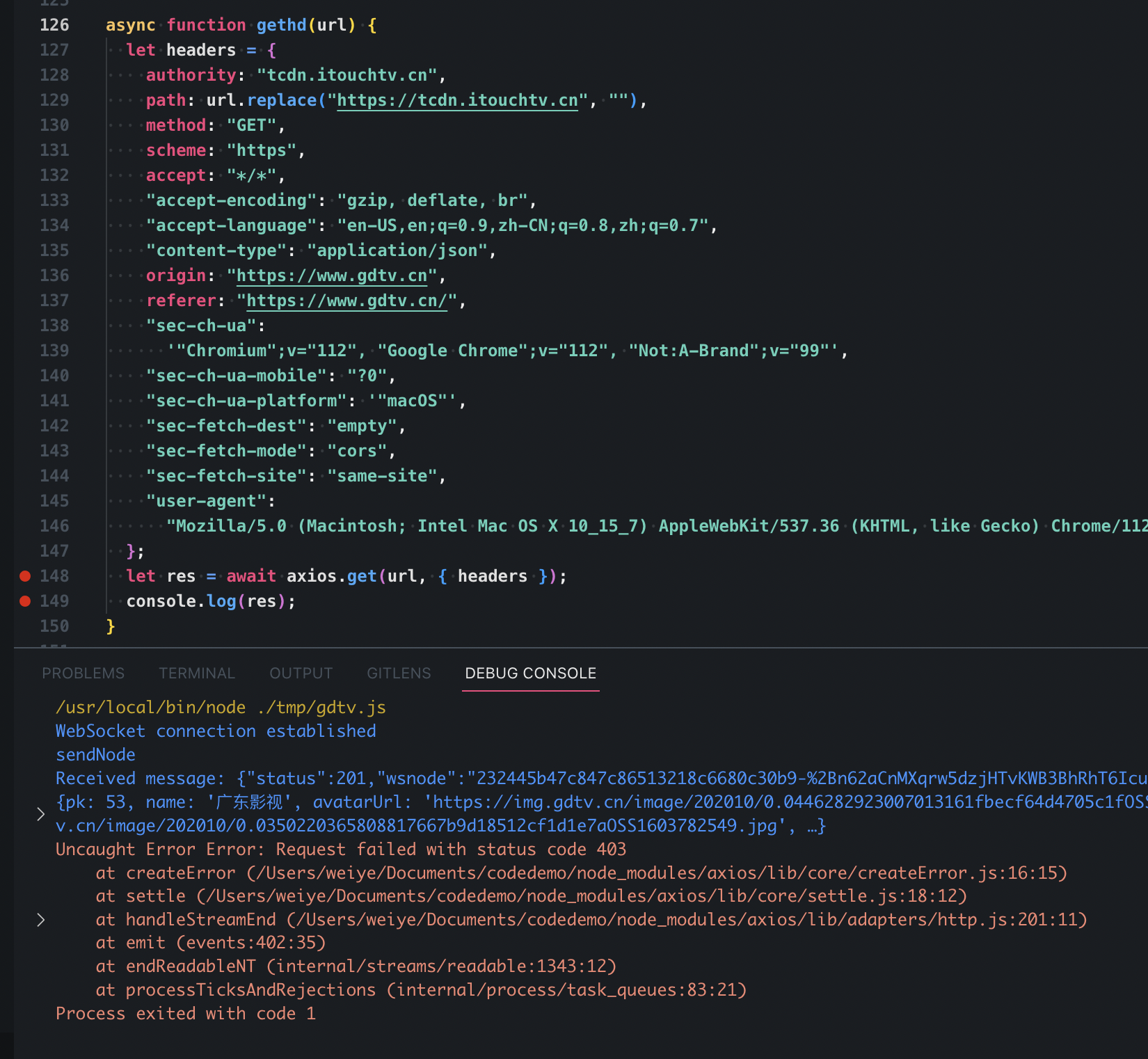
Task: Expand the handleStreamEnd stack frame details
Action: (40, 919)
